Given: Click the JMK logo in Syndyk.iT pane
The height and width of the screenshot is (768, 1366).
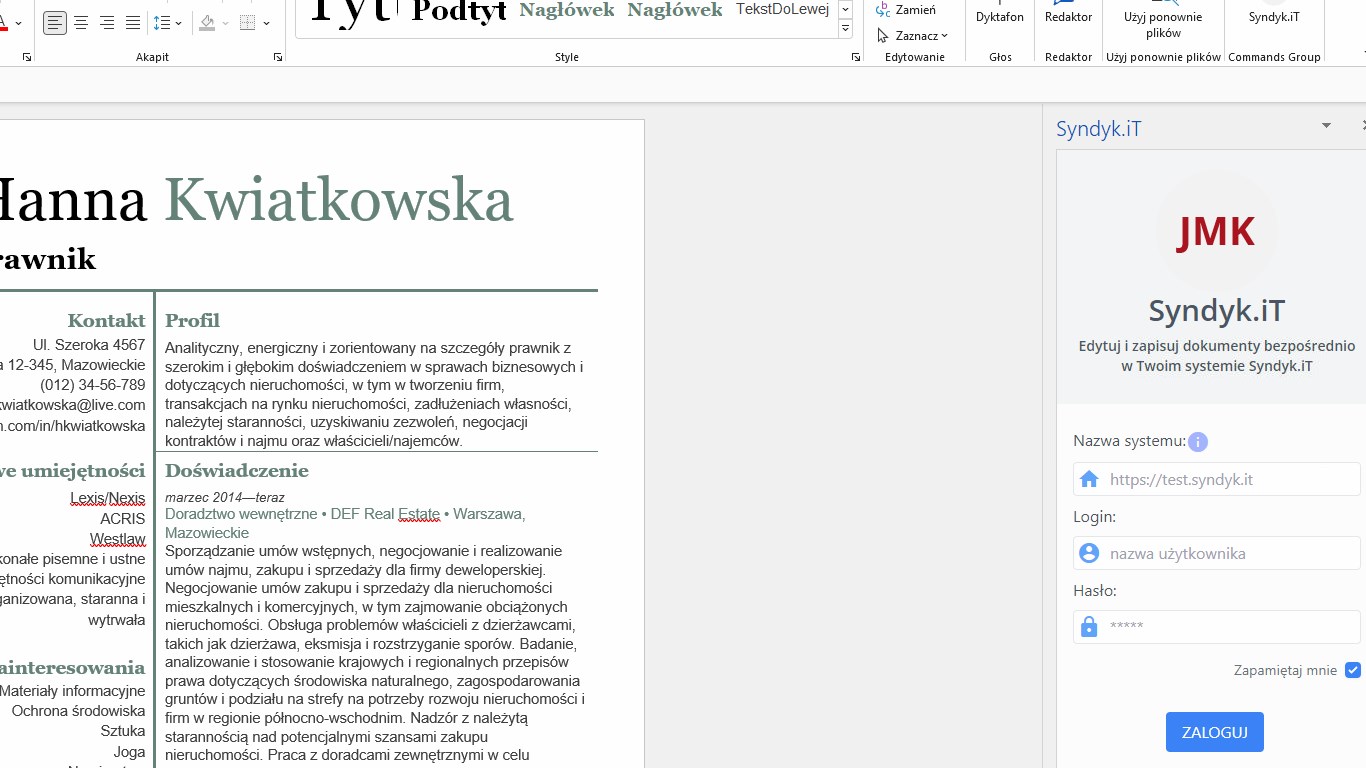Looking at the screenshot, I should 1216,231.
